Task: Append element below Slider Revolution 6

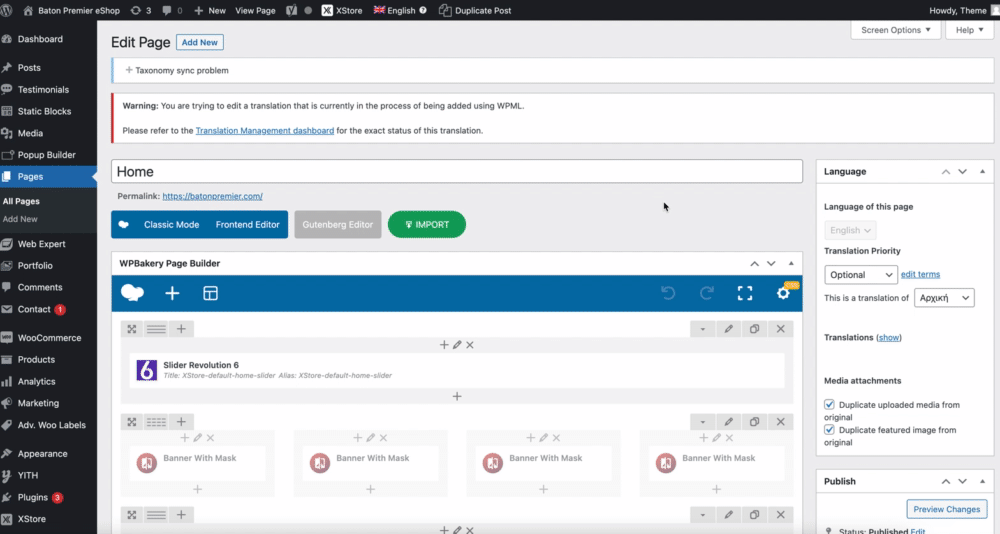Action: (x=457, y=396)
